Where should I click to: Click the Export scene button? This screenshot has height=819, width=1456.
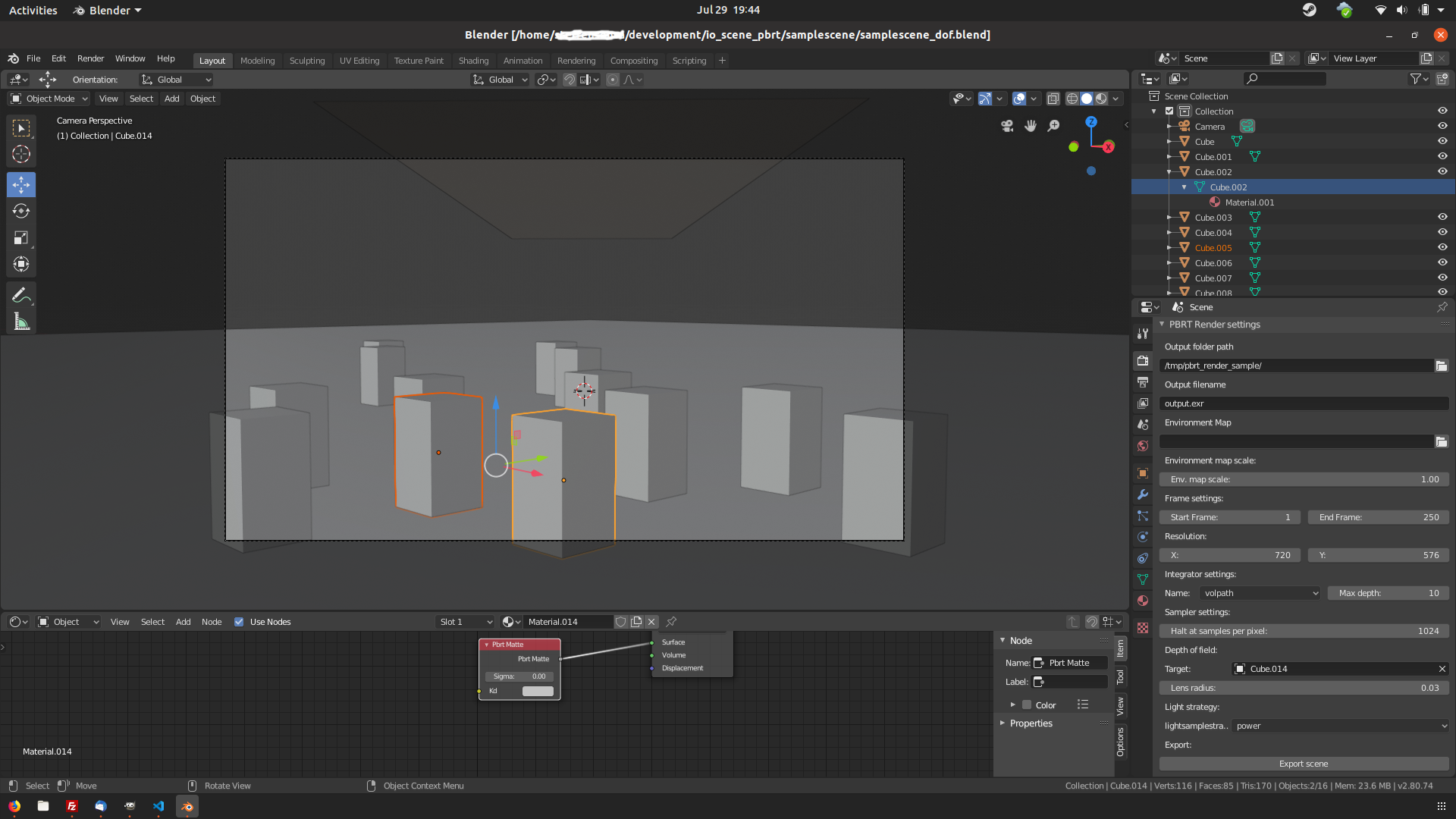(1303, 764)
